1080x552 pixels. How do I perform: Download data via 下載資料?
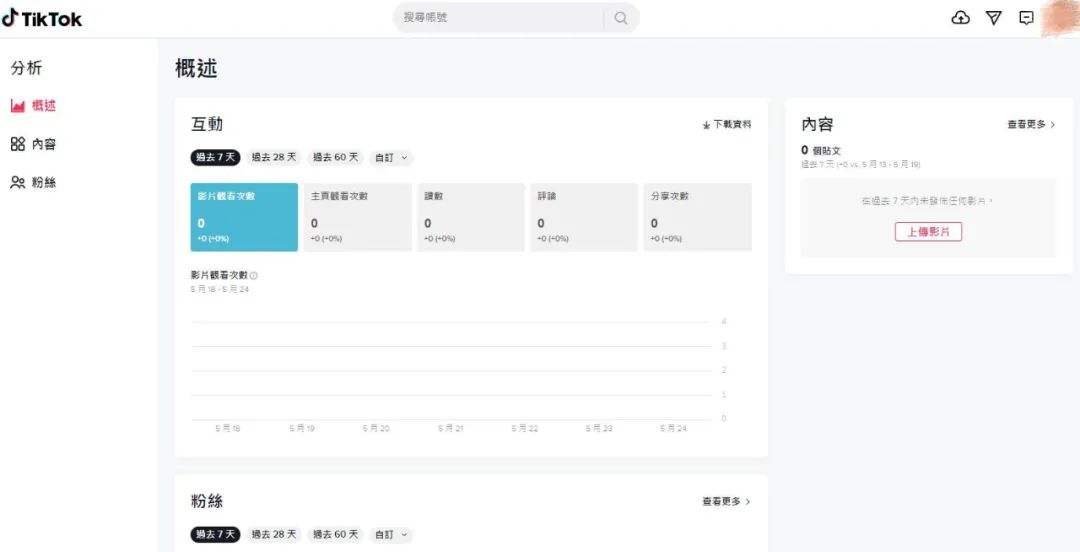click(727, 125)
